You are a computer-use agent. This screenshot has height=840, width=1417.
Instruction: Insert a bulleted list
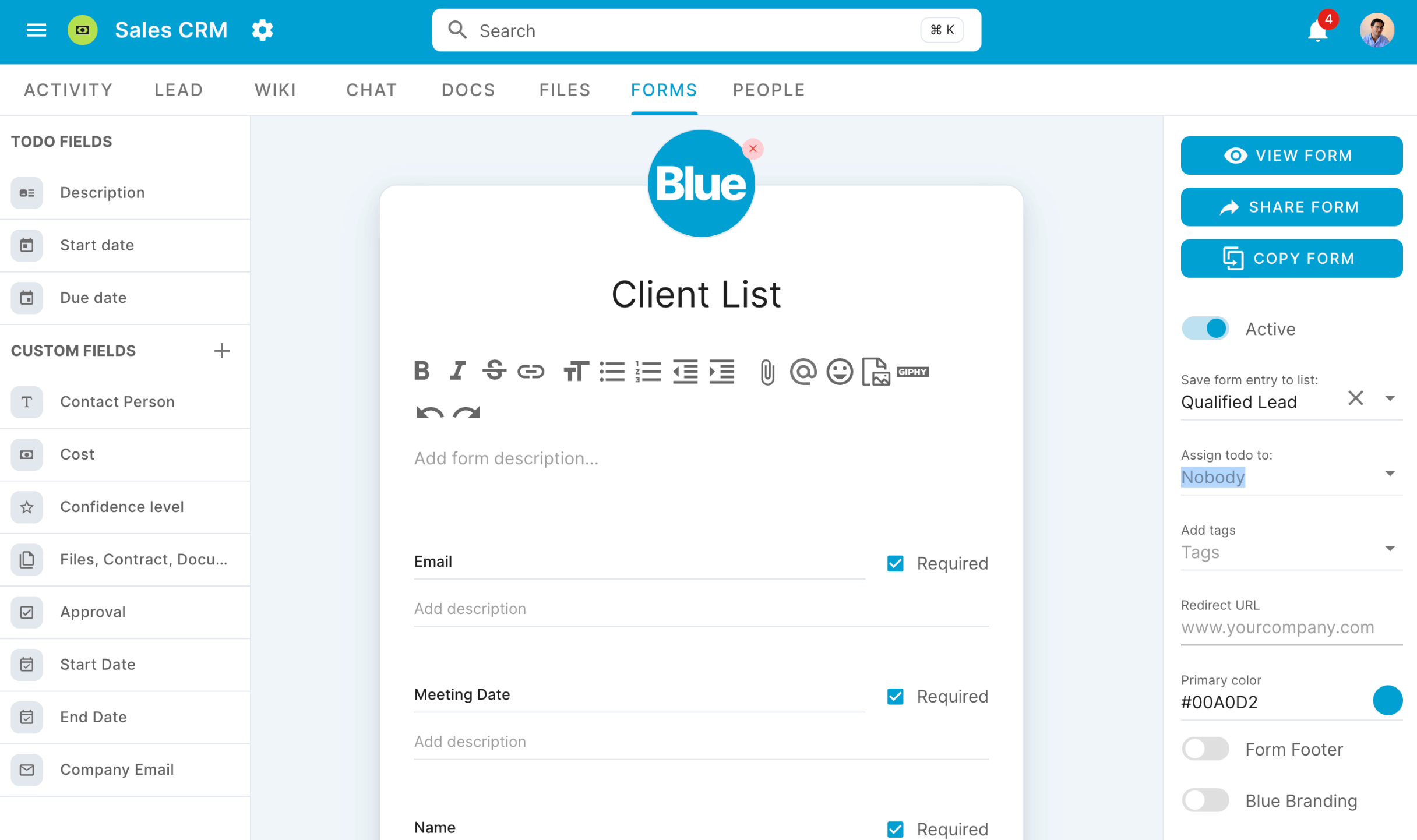point(612,371)
